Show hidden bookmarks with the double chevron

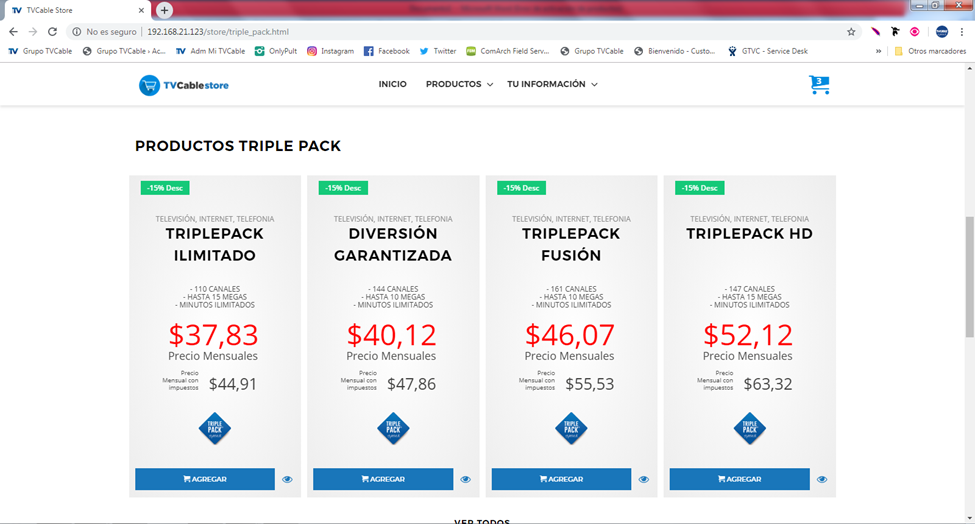click(x=878, y=51)
